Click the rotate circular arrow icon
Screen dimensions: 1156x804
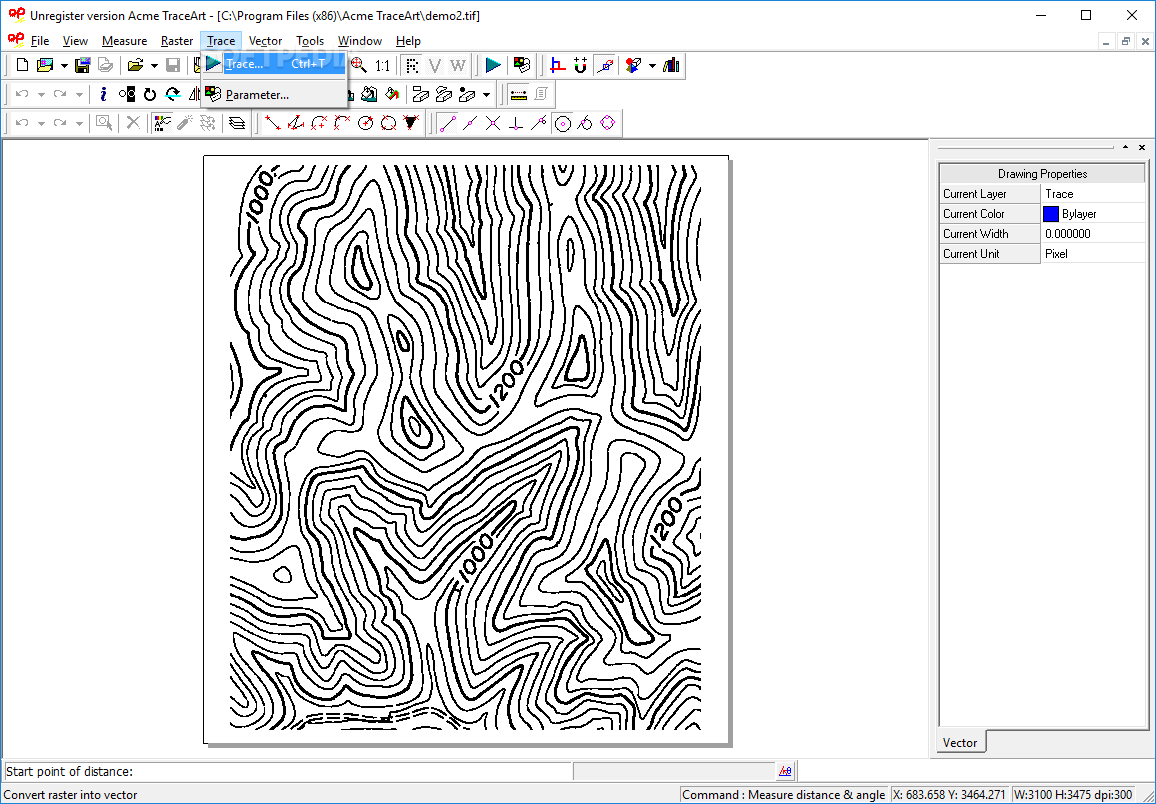coord(150,94)
